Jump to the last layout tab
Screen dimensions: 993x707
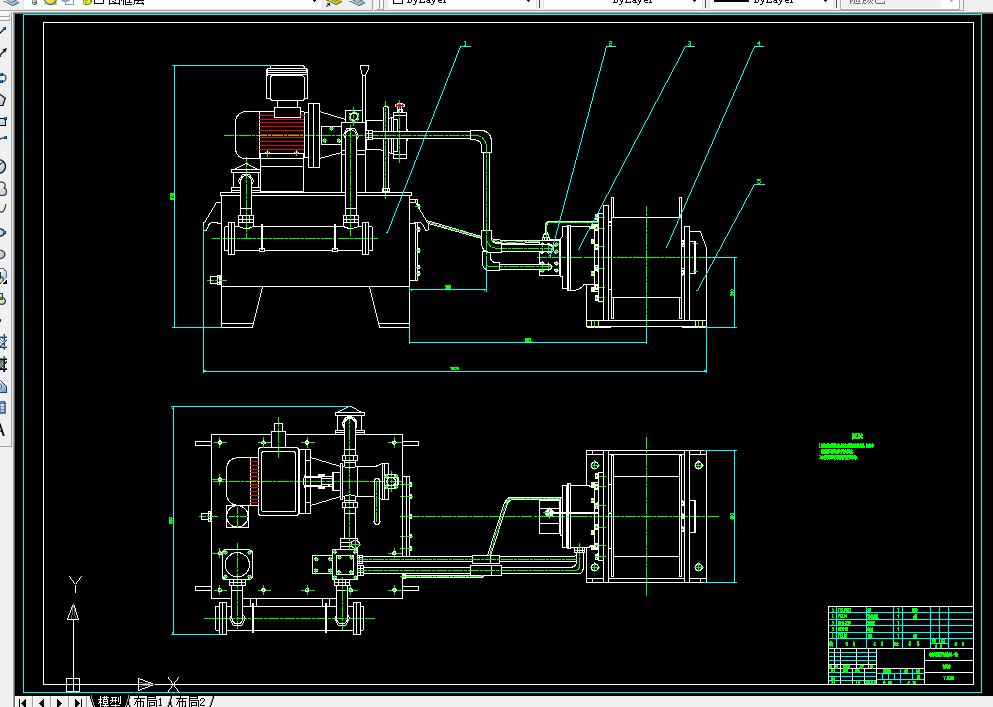(78, 702)
